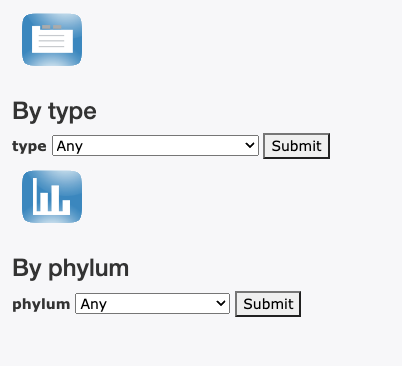Viewport: 402px width, 366px height.
Task: Submit the By phylum filter
Action: coord(268,304)
